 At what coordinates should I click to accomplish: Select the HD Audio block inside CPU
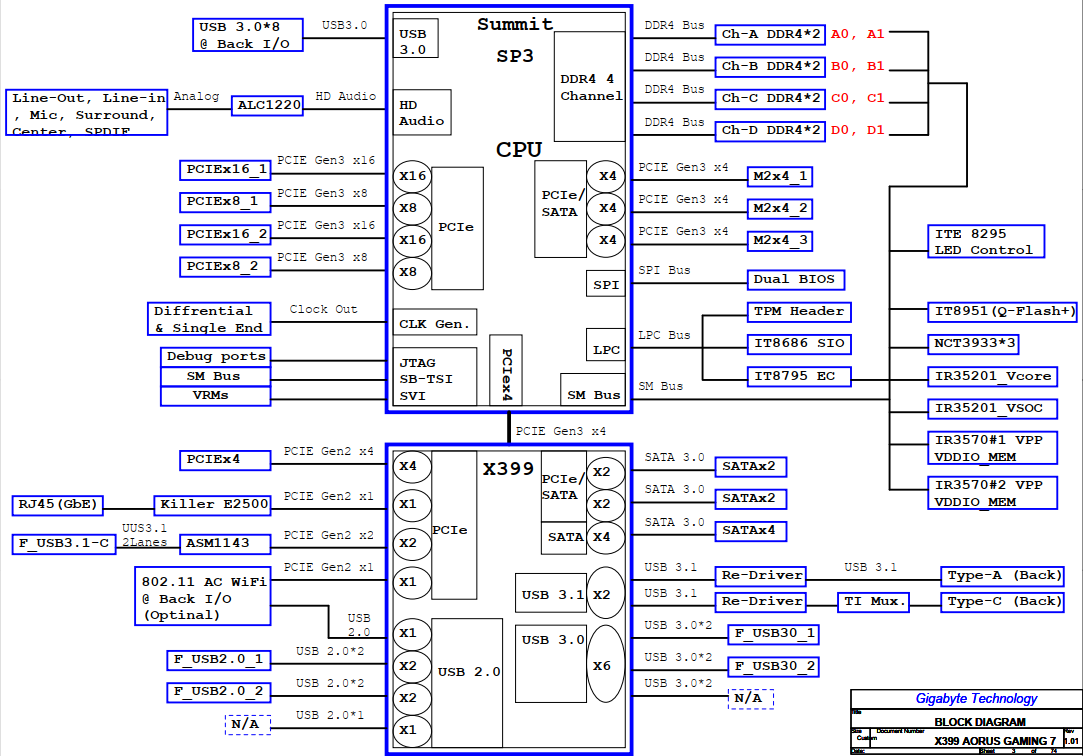pyautogui.click(x=421, y=112)
